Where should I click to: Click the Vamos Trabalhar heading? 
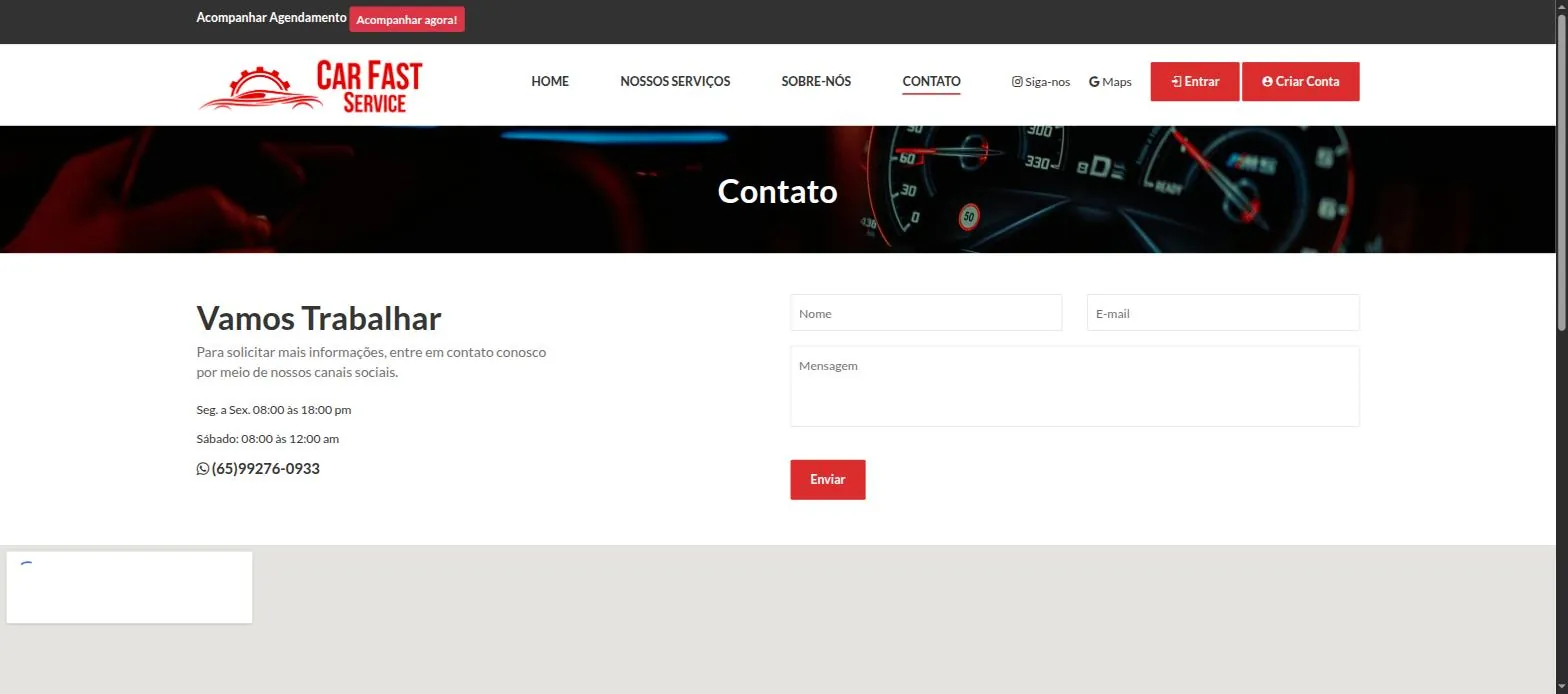point(319,318)
